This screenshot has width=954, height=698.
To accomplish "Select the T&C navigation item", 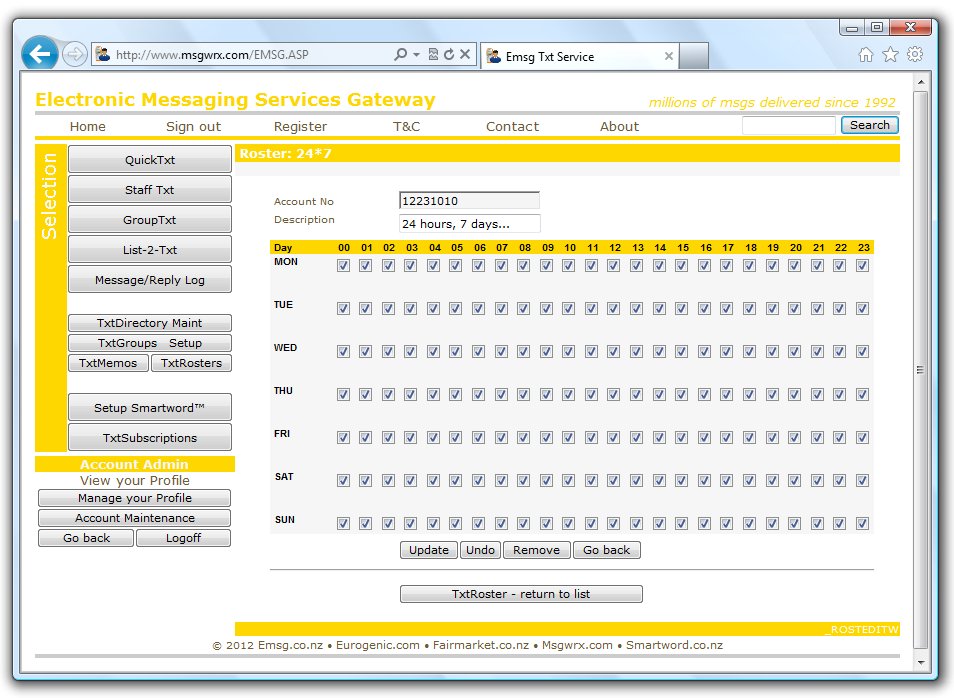I will tap(406, 126).
